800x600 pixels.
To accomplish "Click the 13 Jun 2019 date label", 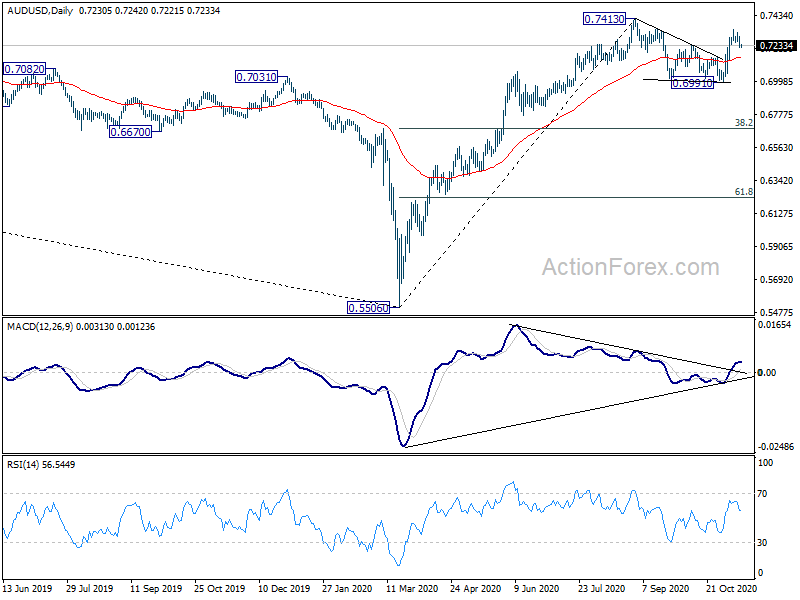I will [x=28, y=588].
